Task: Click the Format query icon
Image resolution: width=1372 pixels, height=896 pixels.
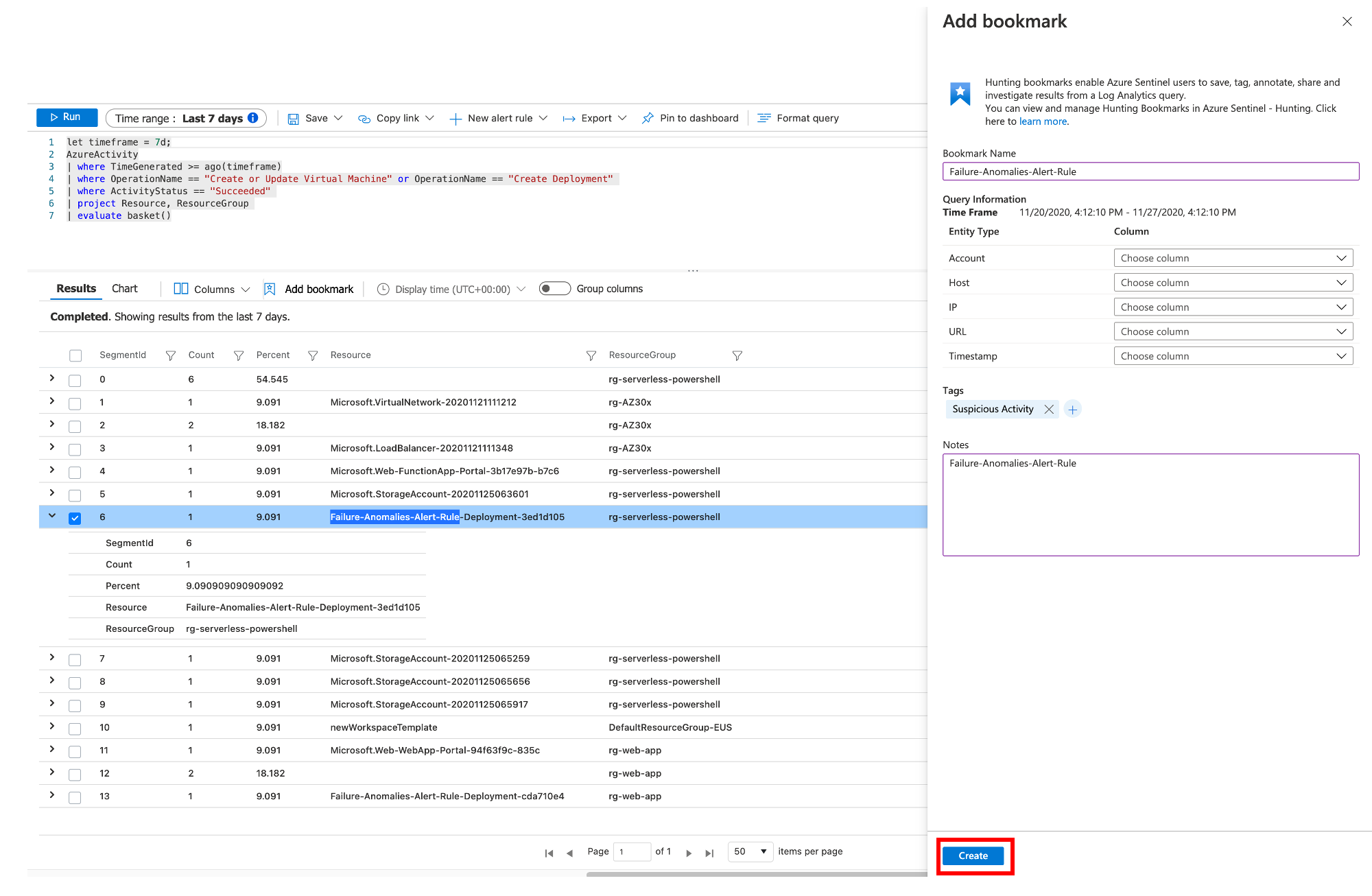Action: [764, 118]
